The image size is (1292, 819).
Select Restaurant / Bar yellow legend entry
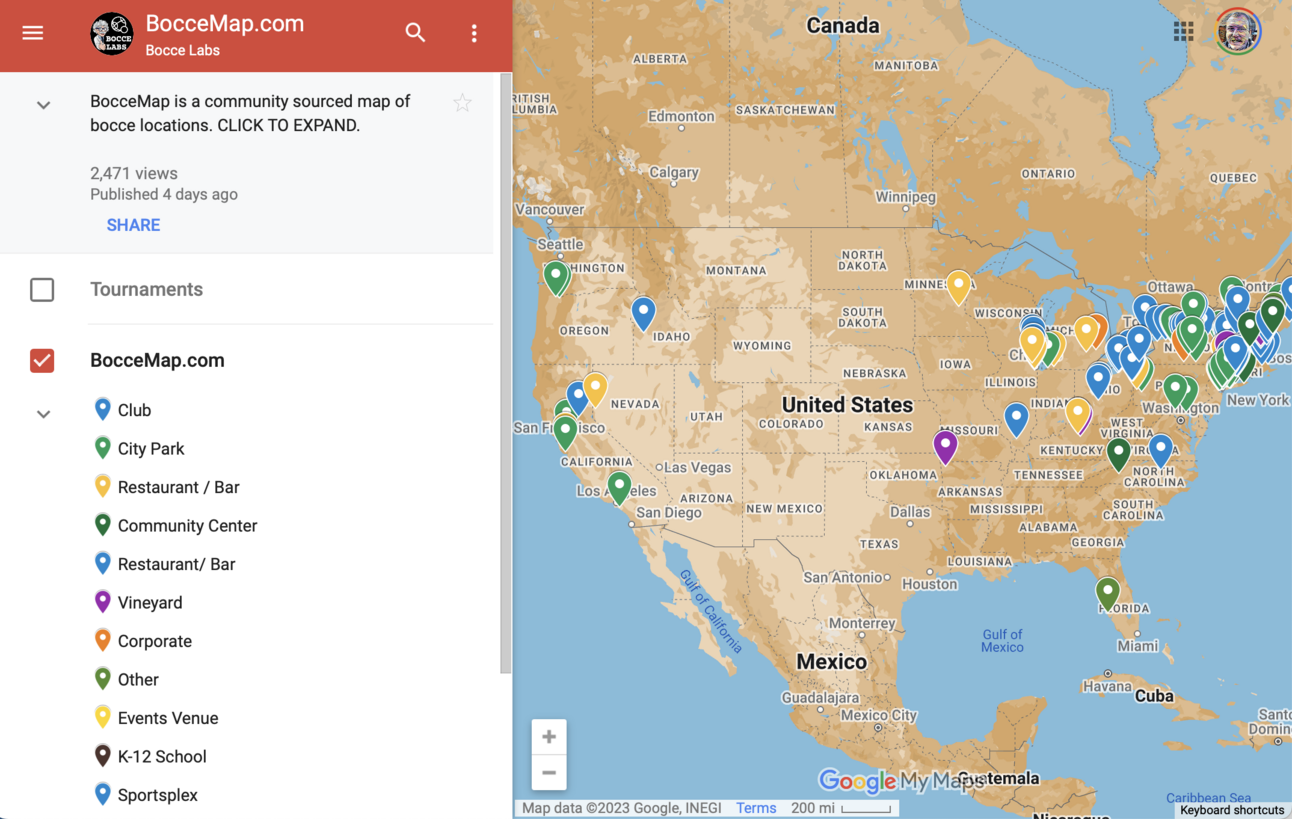click(x=178, y=487)
